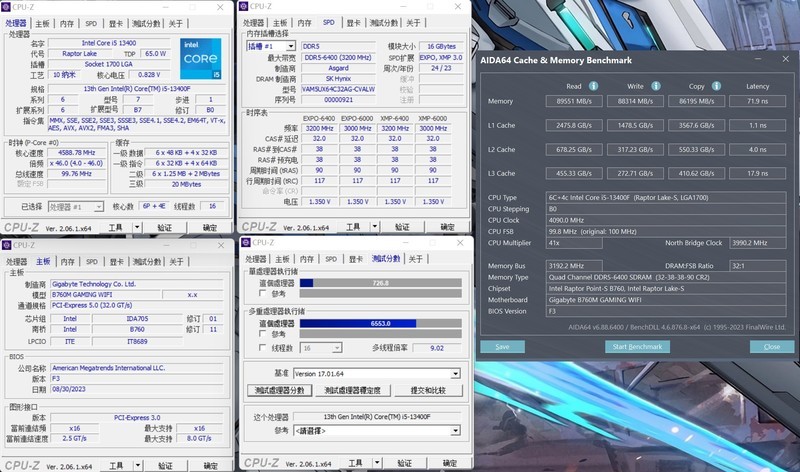Click the AIDA64 Close button
Image resolution: width=800 pixels, height=472 pixels.
[772, 347]
